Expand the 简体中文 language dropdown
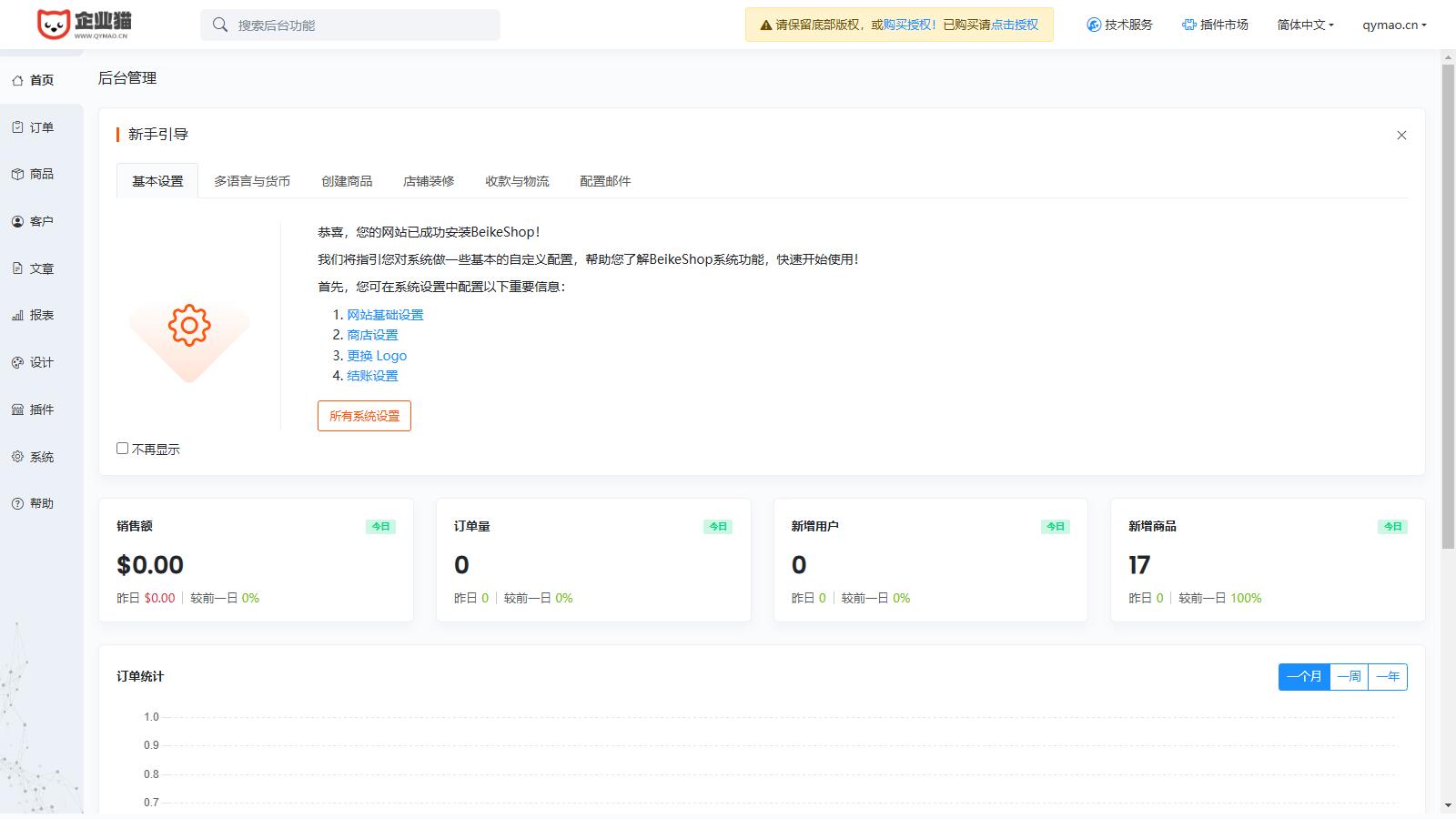The height and width of the screenshot is (819, 1456). point(1305,25)
